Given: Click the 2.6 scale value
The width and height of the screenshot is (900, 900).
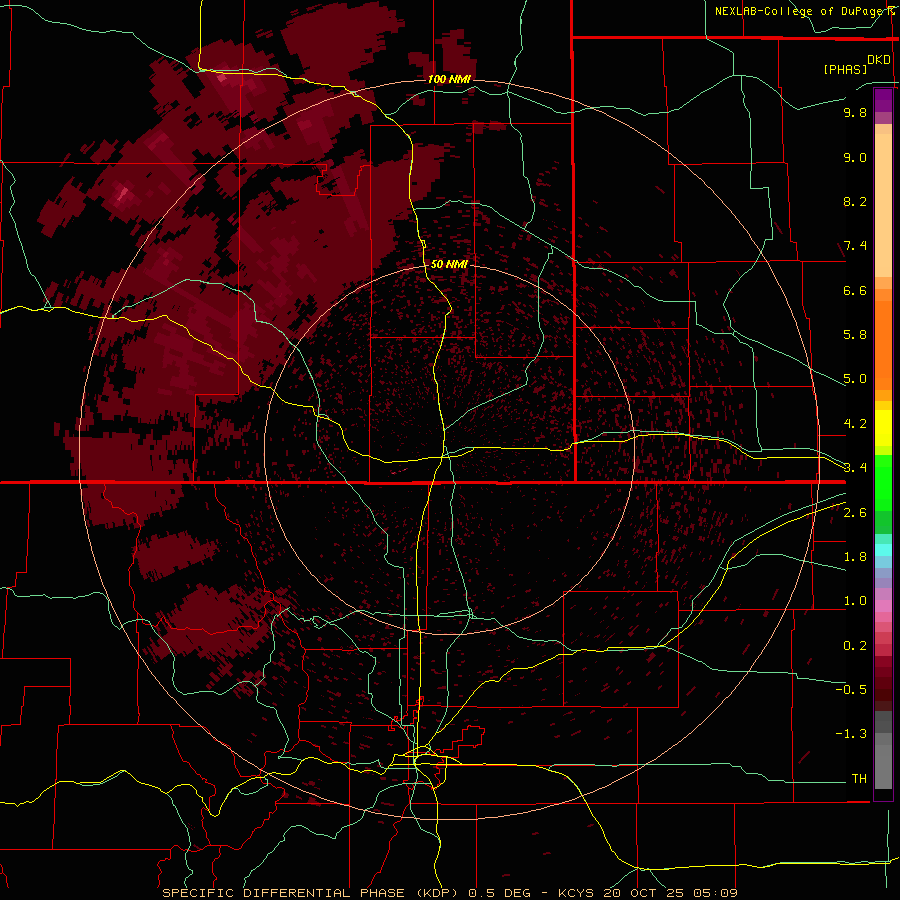Looking at the screenshot, I should click(855, 513).
